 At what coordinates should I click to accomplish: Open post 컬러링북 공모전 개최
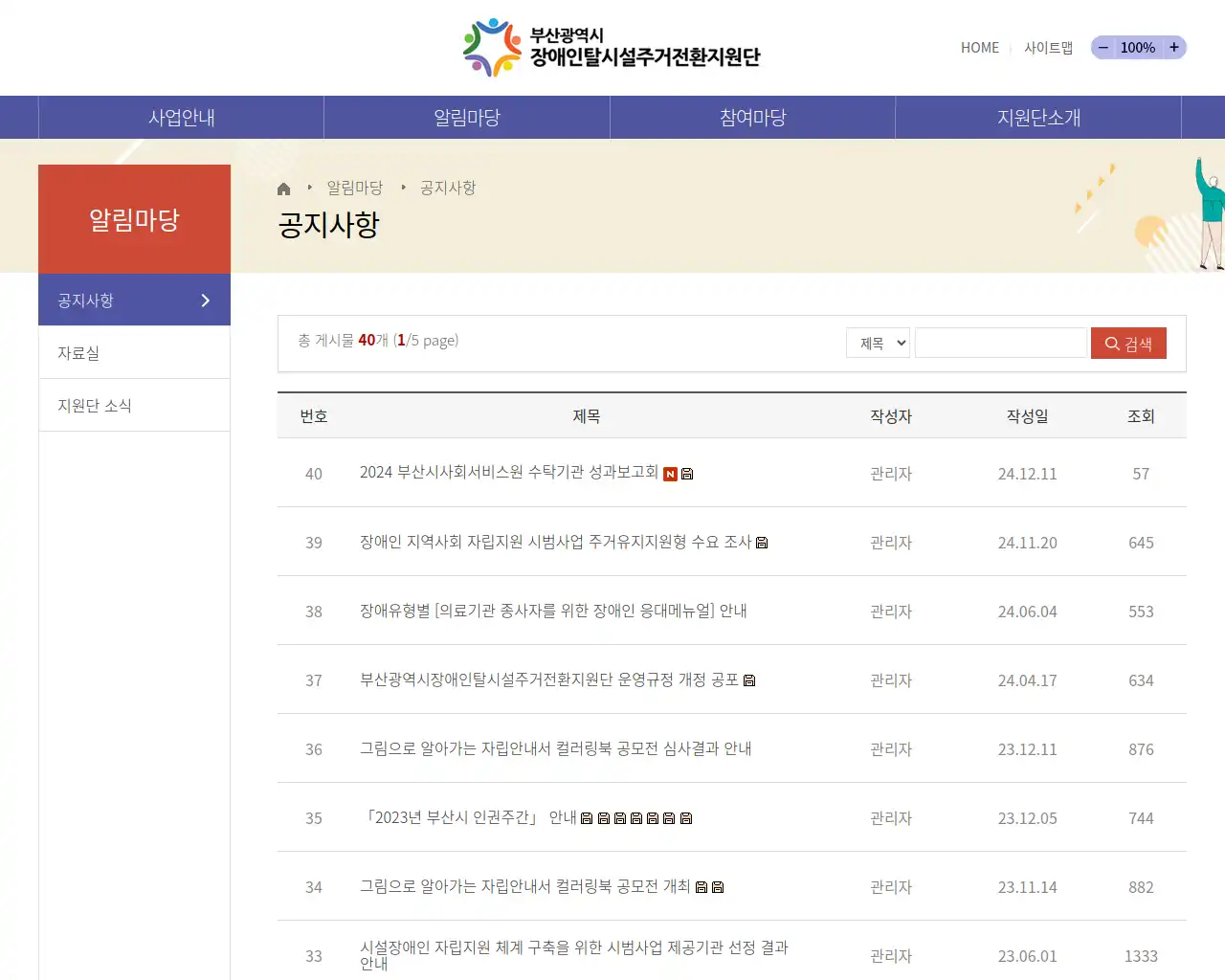click(525, 886)
